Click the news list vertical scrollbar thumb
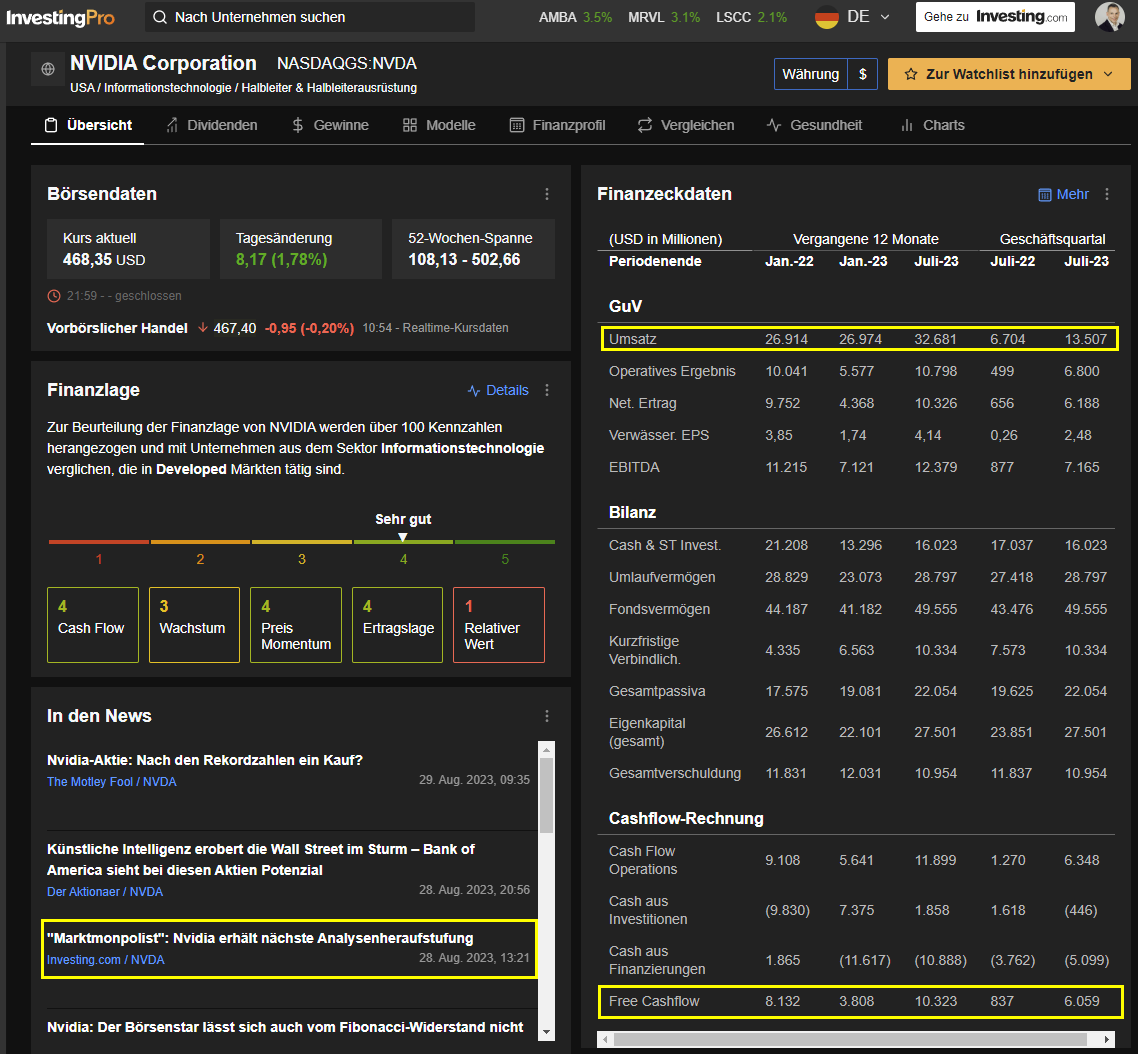 point(547,796)
